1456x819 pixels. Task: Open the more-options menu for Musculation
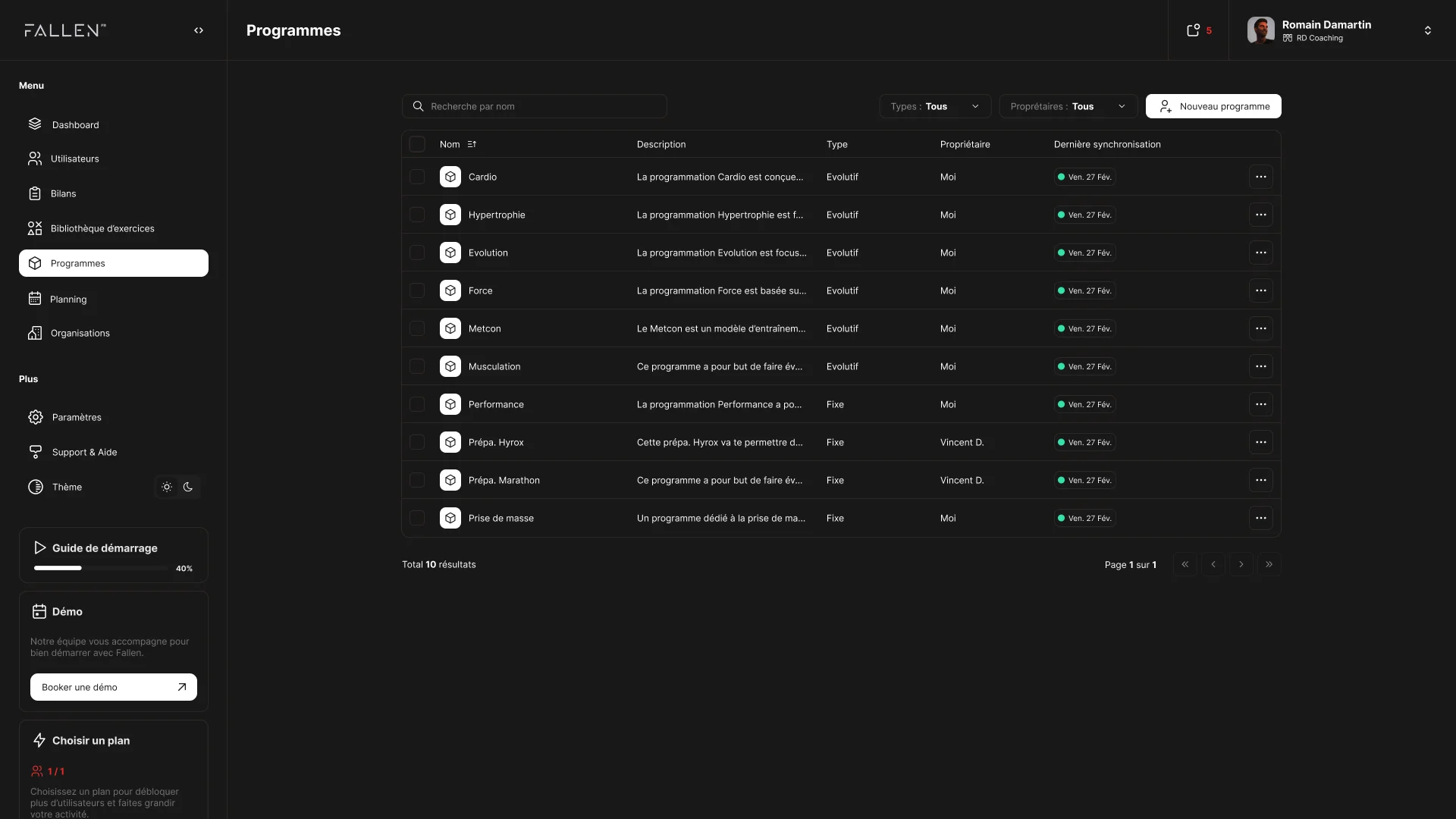pyautogui.click(x=1260, y=366)
